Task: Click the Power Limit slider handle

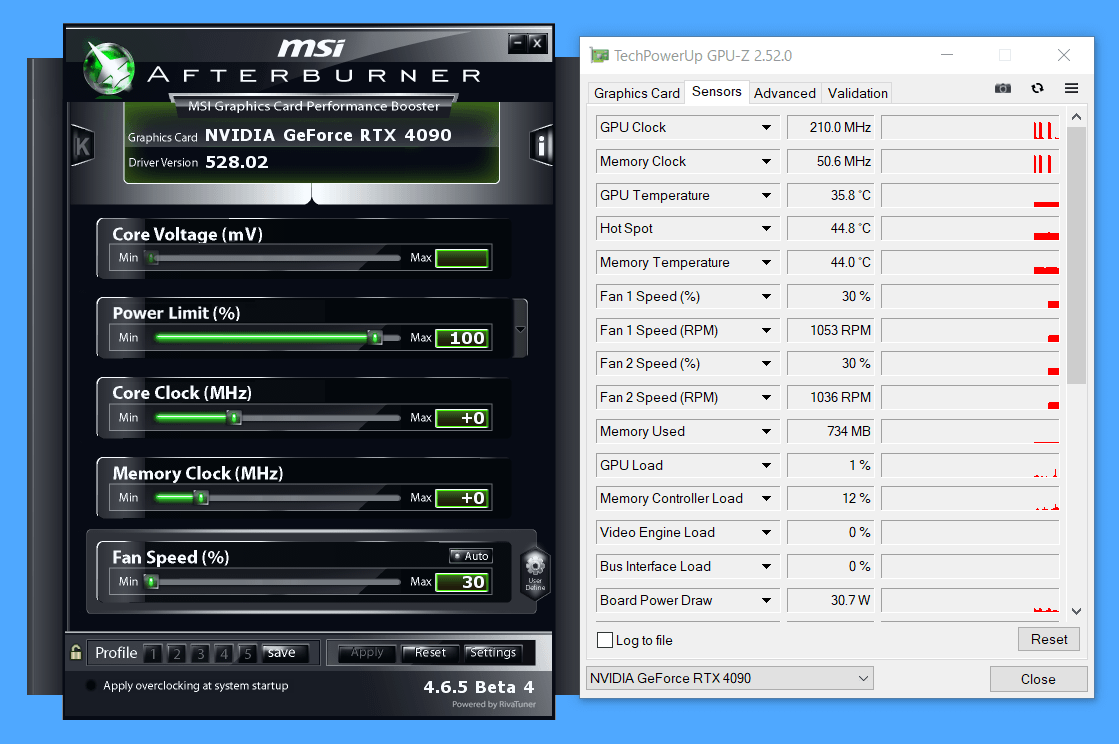Action: pyautogui.click(x=375, y=337)
